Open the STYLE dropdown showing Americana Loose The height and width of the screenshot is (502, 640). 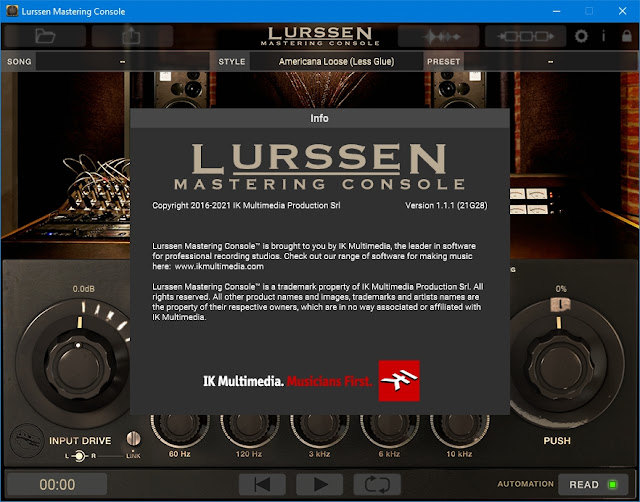point(336,62)
